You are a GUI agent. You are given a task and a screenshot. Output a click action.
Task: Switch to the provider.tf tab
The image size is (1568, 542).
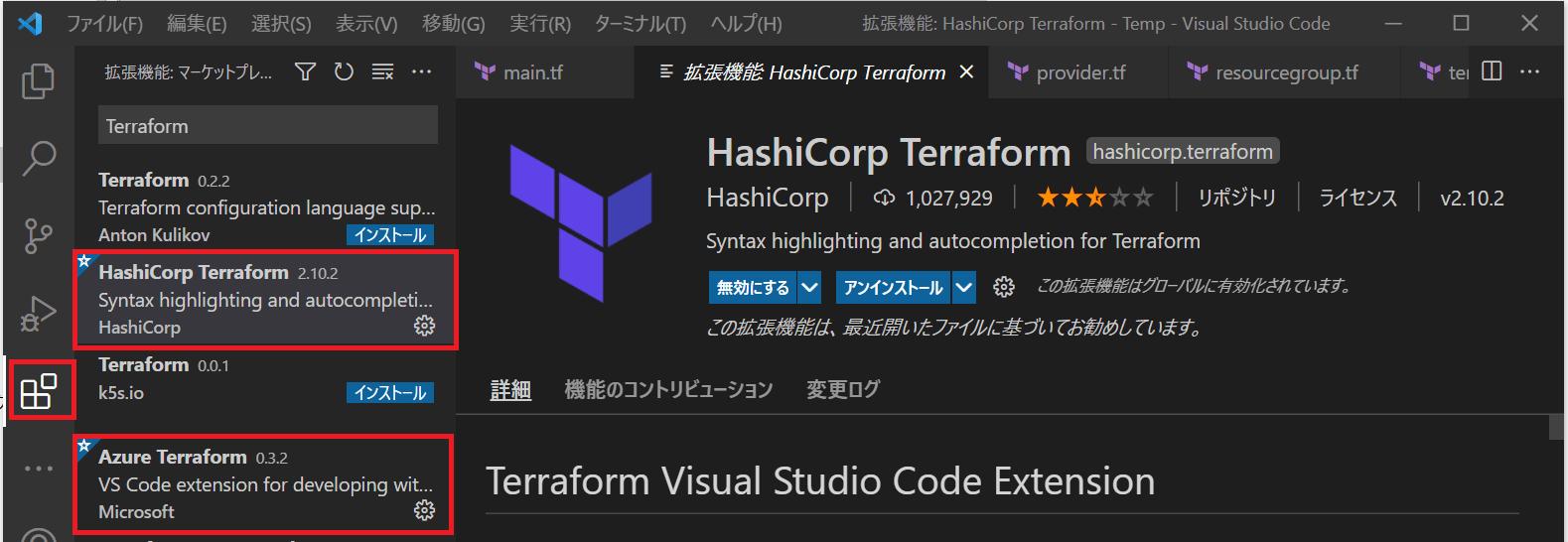coord(1079,72)
